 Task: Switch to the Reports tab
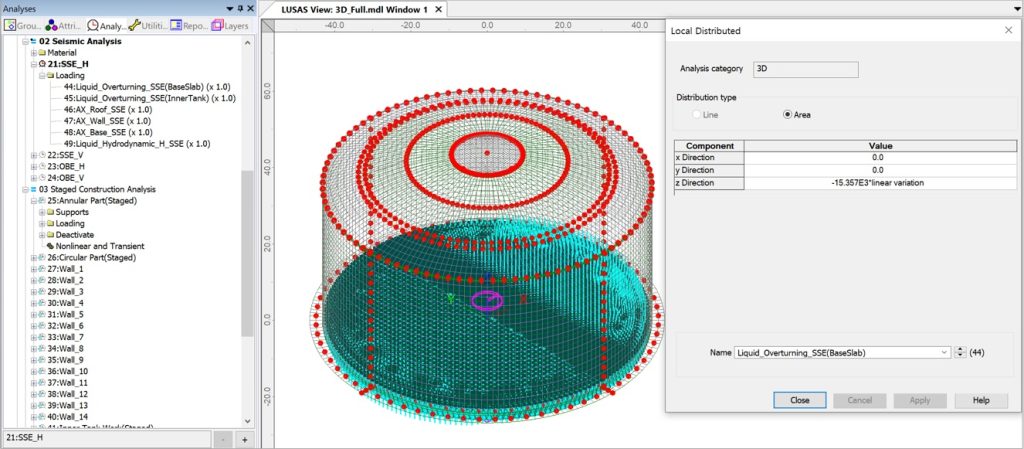[189, 25]
